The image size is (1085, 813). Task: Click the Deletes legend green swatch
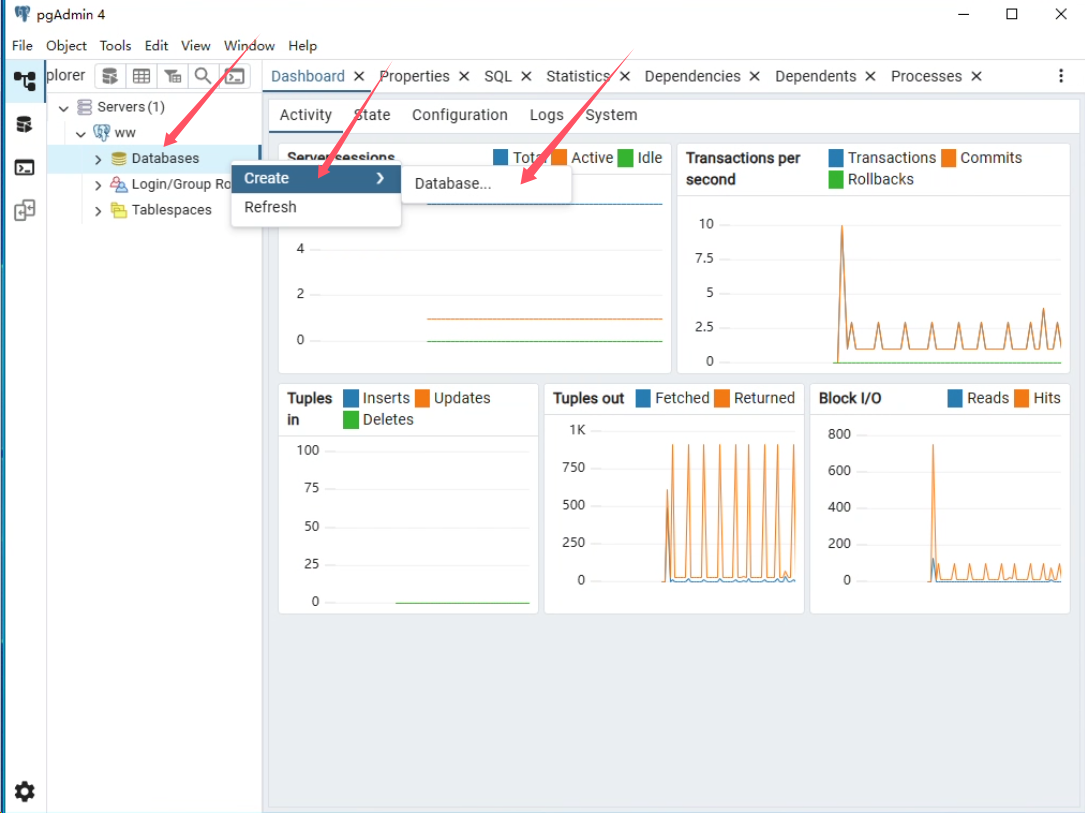tap(351, 419)
